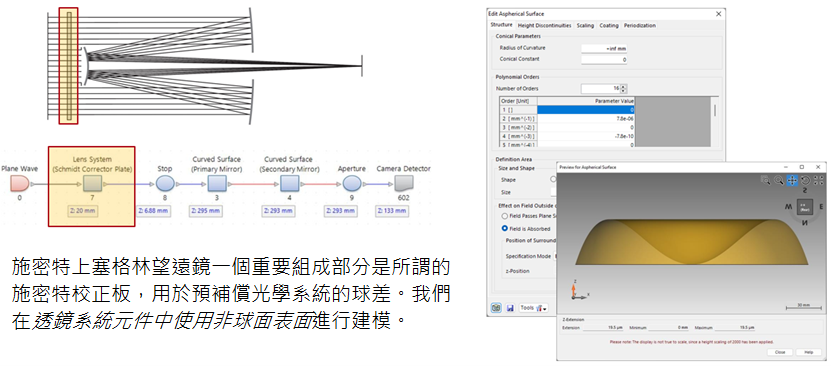Image resolution: width=831 pixels, height=366 pixels.
Task: Toggle the preview button at dialog bottom-left
Action: (x=496, y=308)
